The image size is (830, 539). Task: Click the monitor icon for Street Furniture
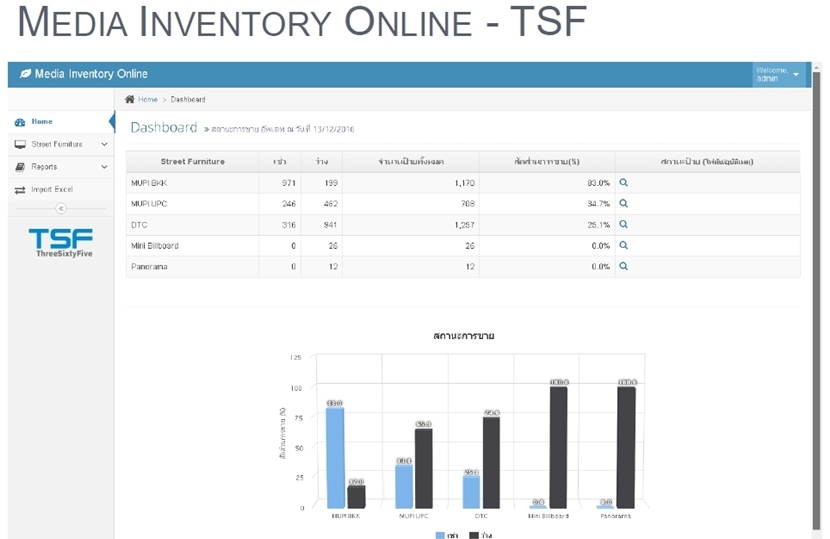[20, 144]
